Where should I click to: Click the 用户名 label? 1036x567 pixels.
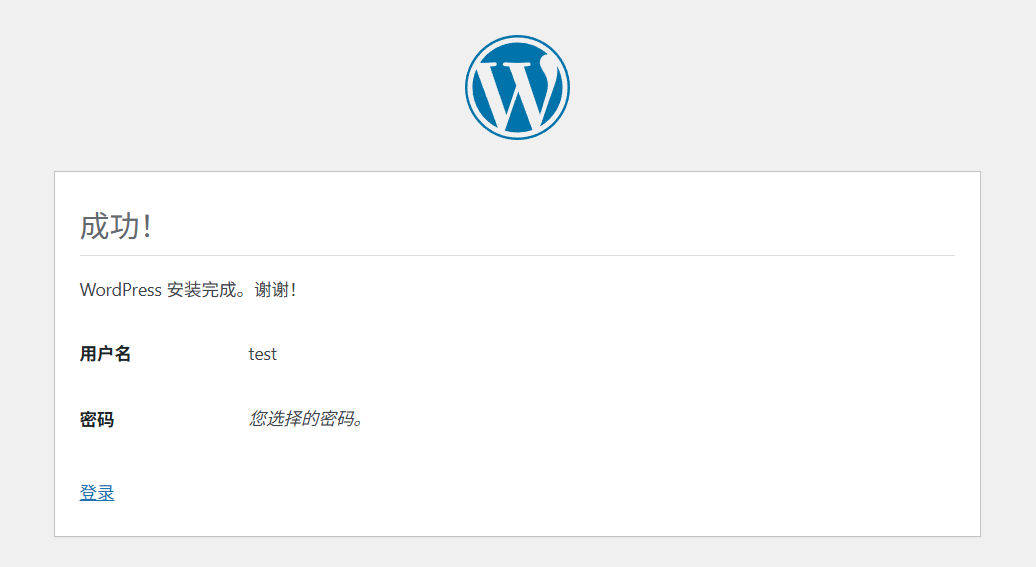pyautogui.click(x=105, y=354)
